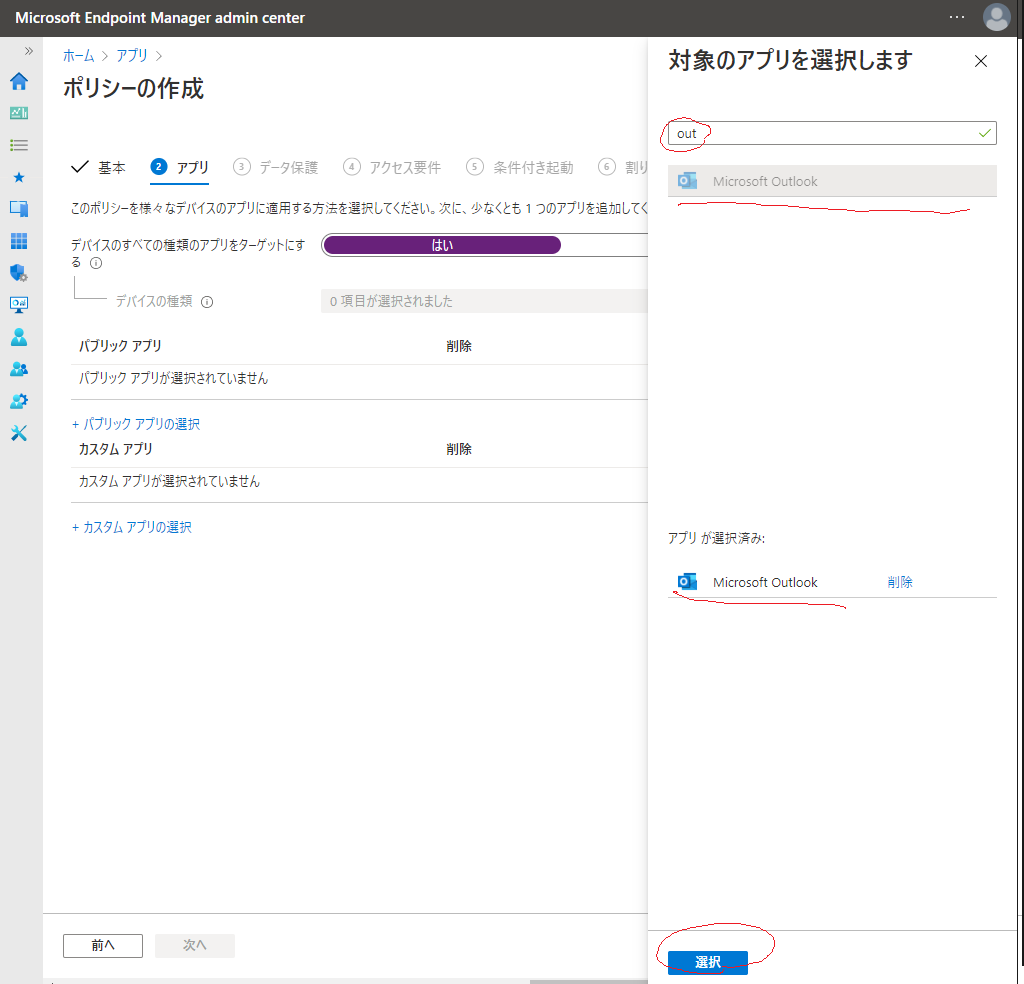Switch to データ保護 wizard step
This screenshot has width=1024, height=984.
coord(276,167)
